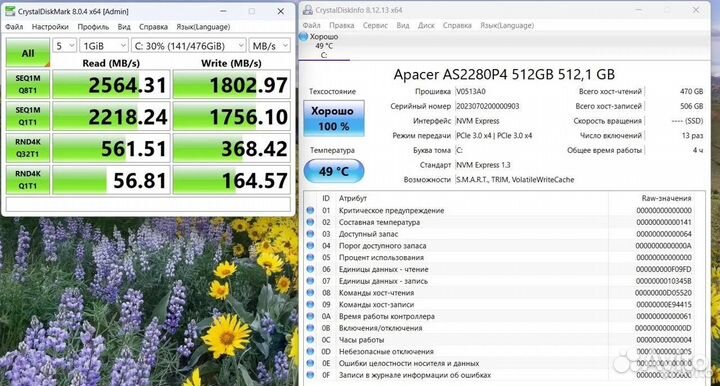Click status icon for 06 Единицы данных - чтение
Screen dimensions: 720x386
tap(310, 269)
